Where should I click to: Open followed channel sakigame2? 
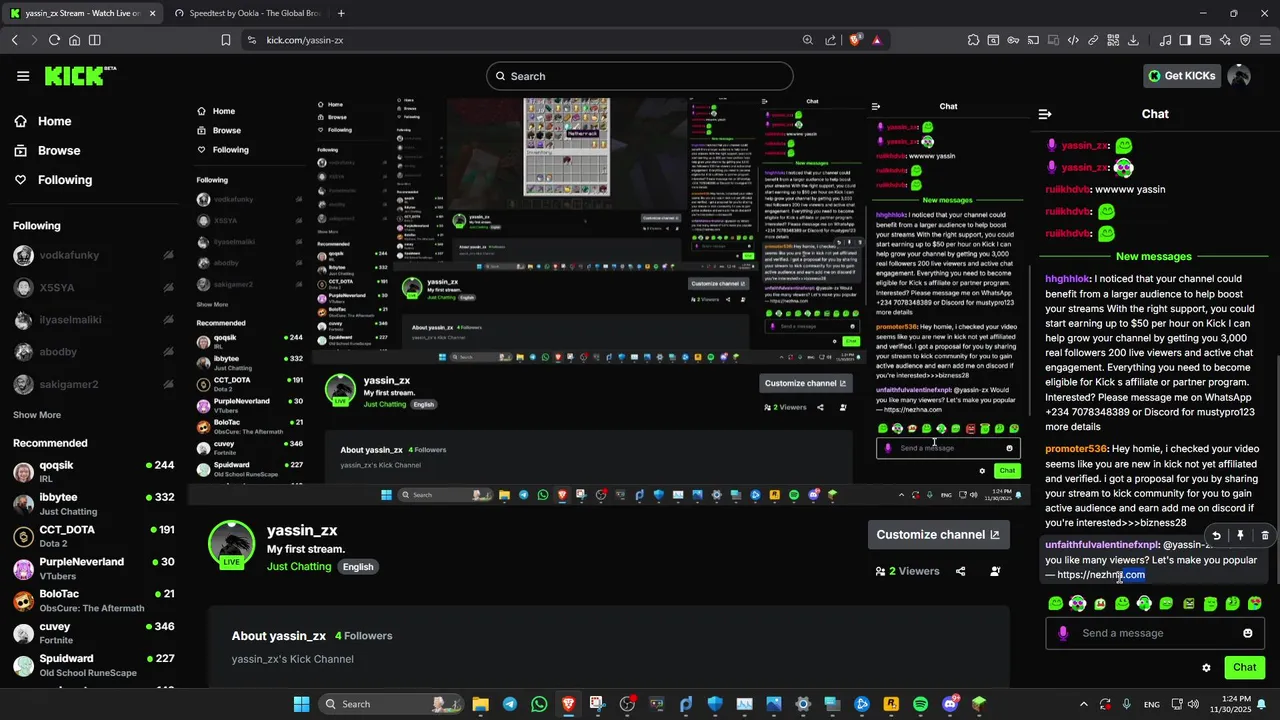[x=94, y=384]
